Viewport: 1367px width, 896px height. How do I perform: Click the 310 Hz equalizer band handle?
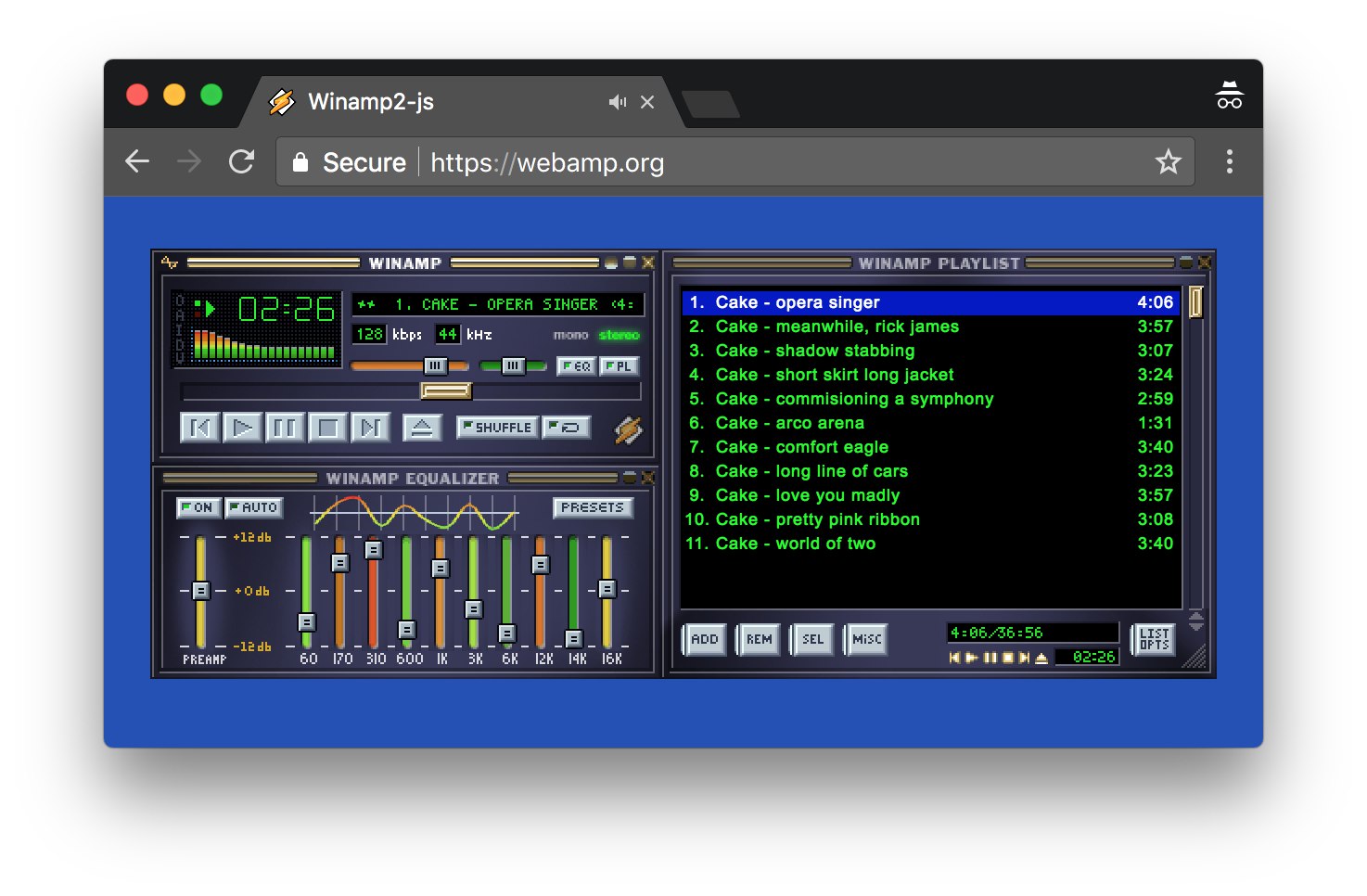(x=374, y=550)
